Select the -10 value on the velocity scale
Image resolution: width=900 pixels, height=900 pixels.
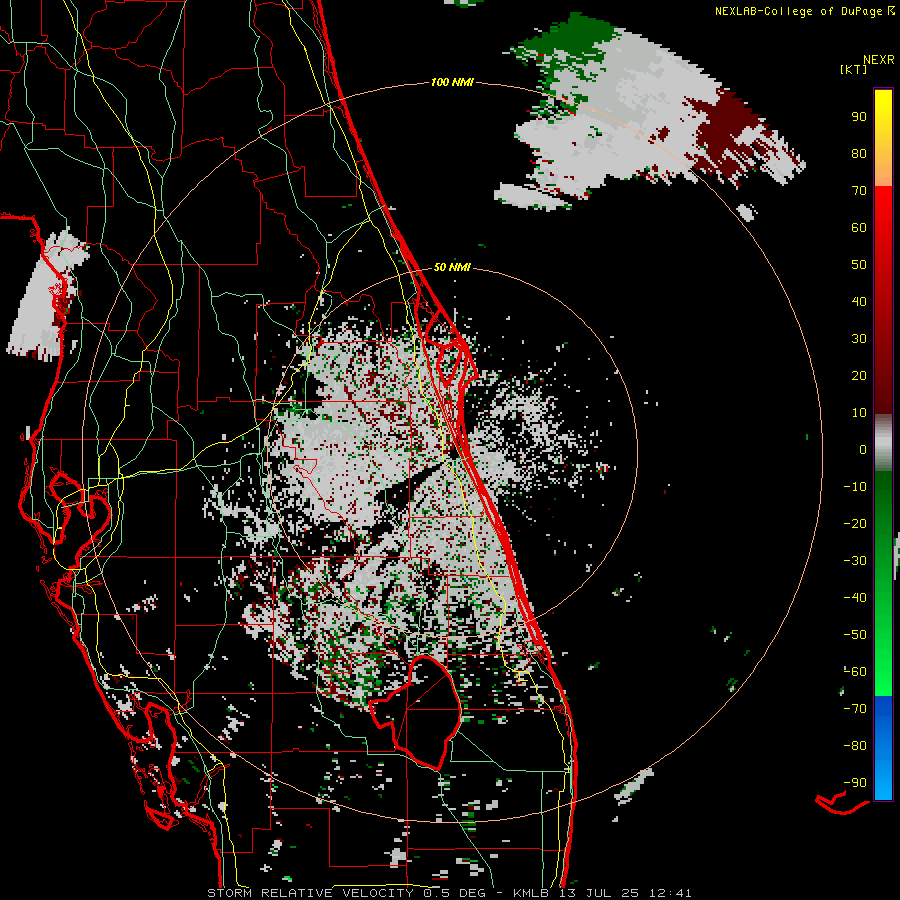(x=855, y=487)
